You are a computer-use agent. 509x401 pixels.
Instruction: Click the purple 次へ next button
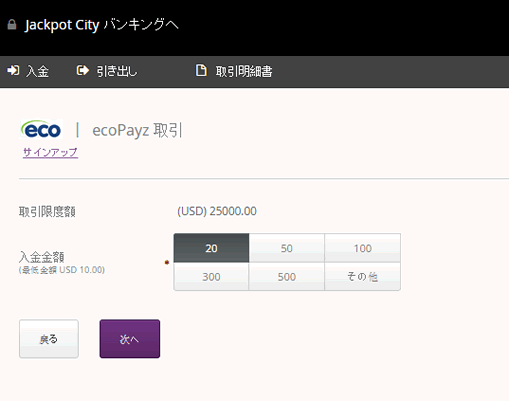pyautogui.click(x=130, y=339)
